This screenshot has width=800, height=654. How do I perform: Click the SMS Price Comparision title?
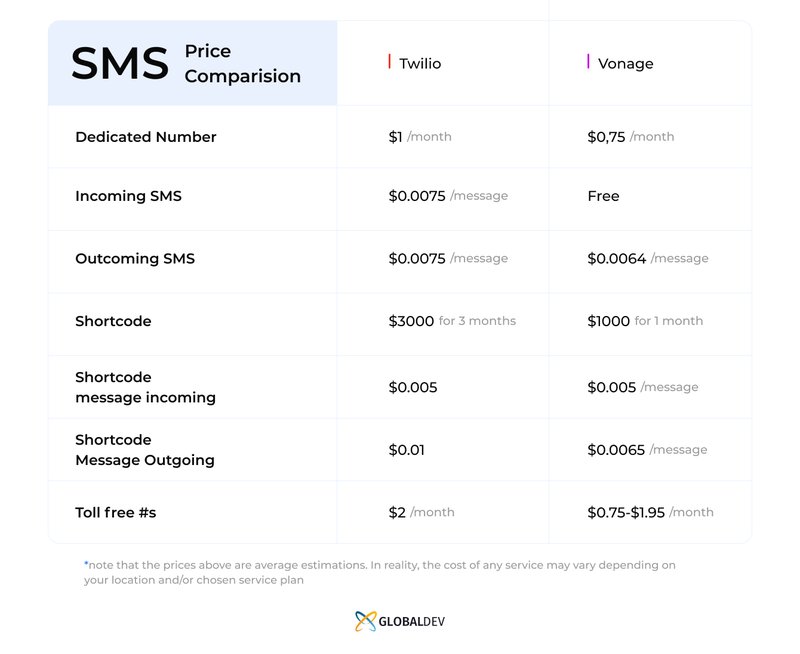tap(186, 63)
